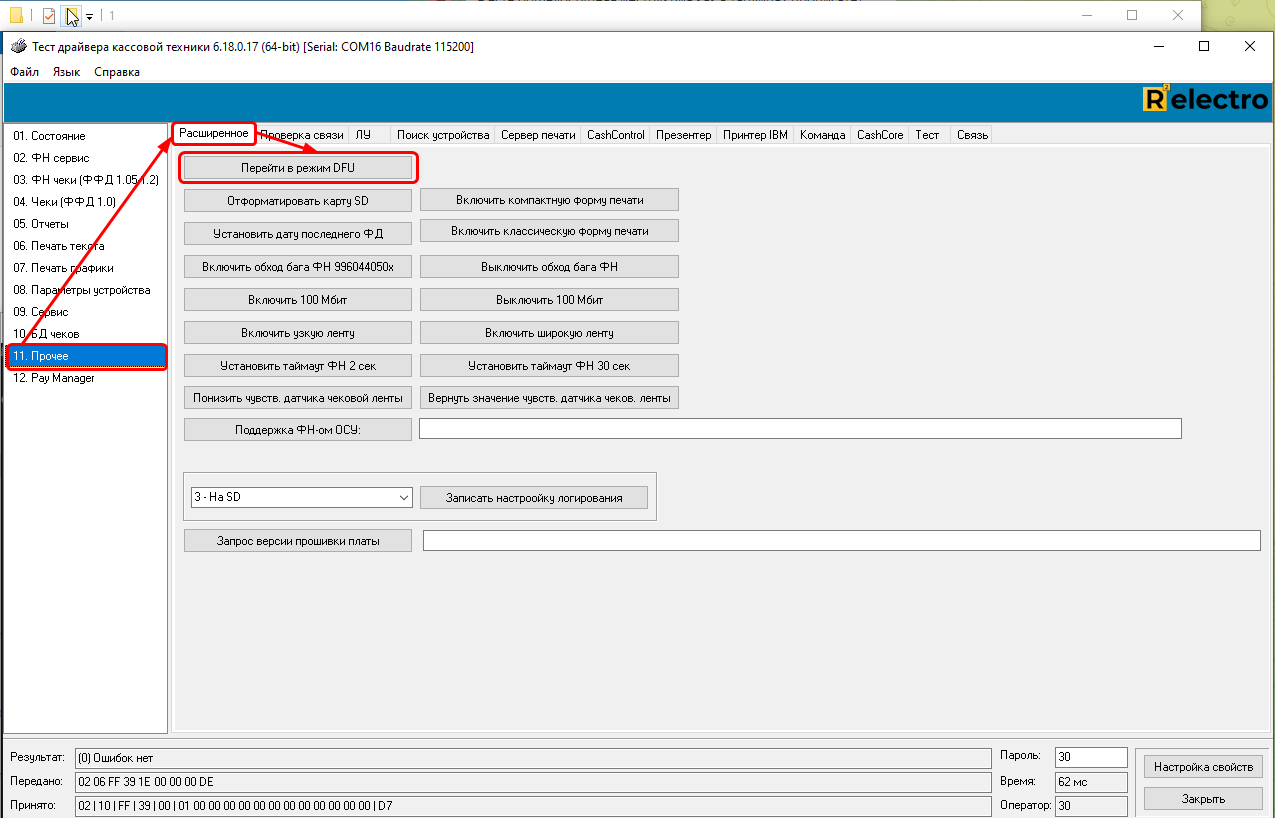Click the Properties checkmark icon in Explorer toolbar
The height and width of the screenshot is (818, 1275).
48,15
